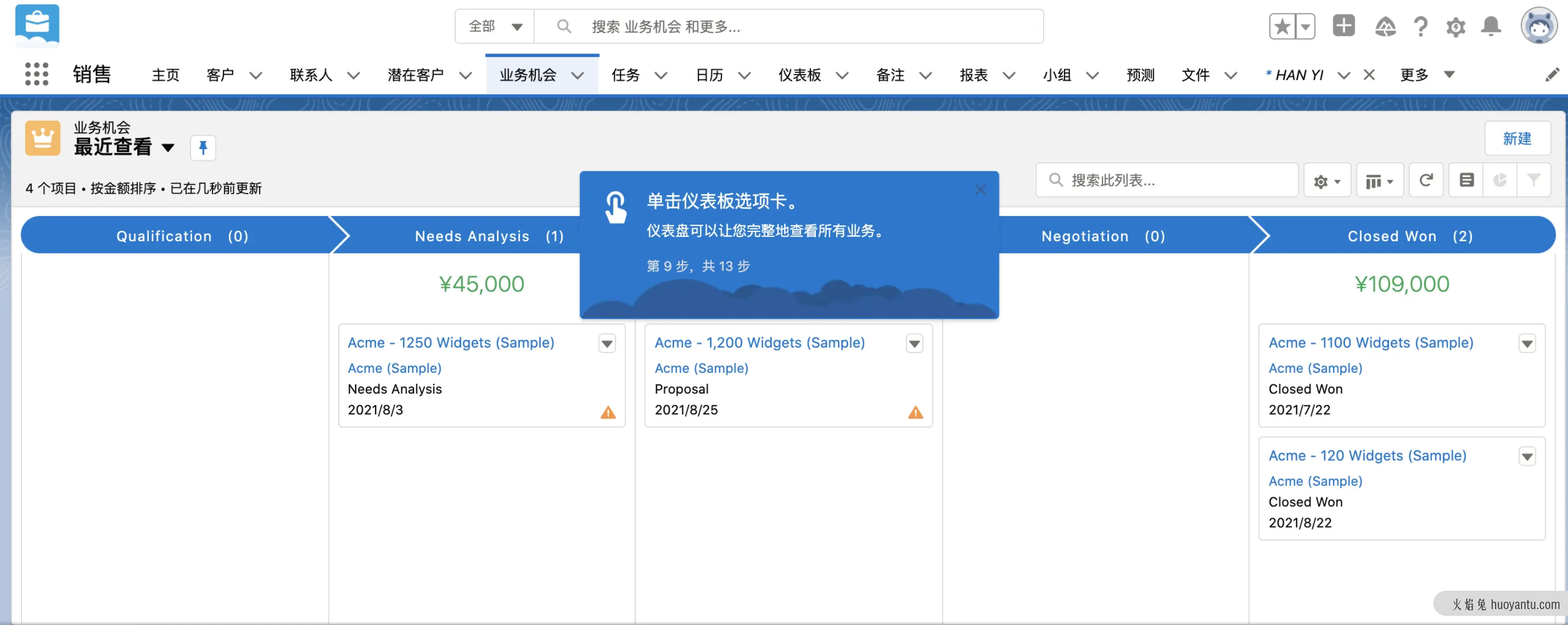Expand the 全部 search scope dropdown
The image size is (1568, 625).
[495, 26]
